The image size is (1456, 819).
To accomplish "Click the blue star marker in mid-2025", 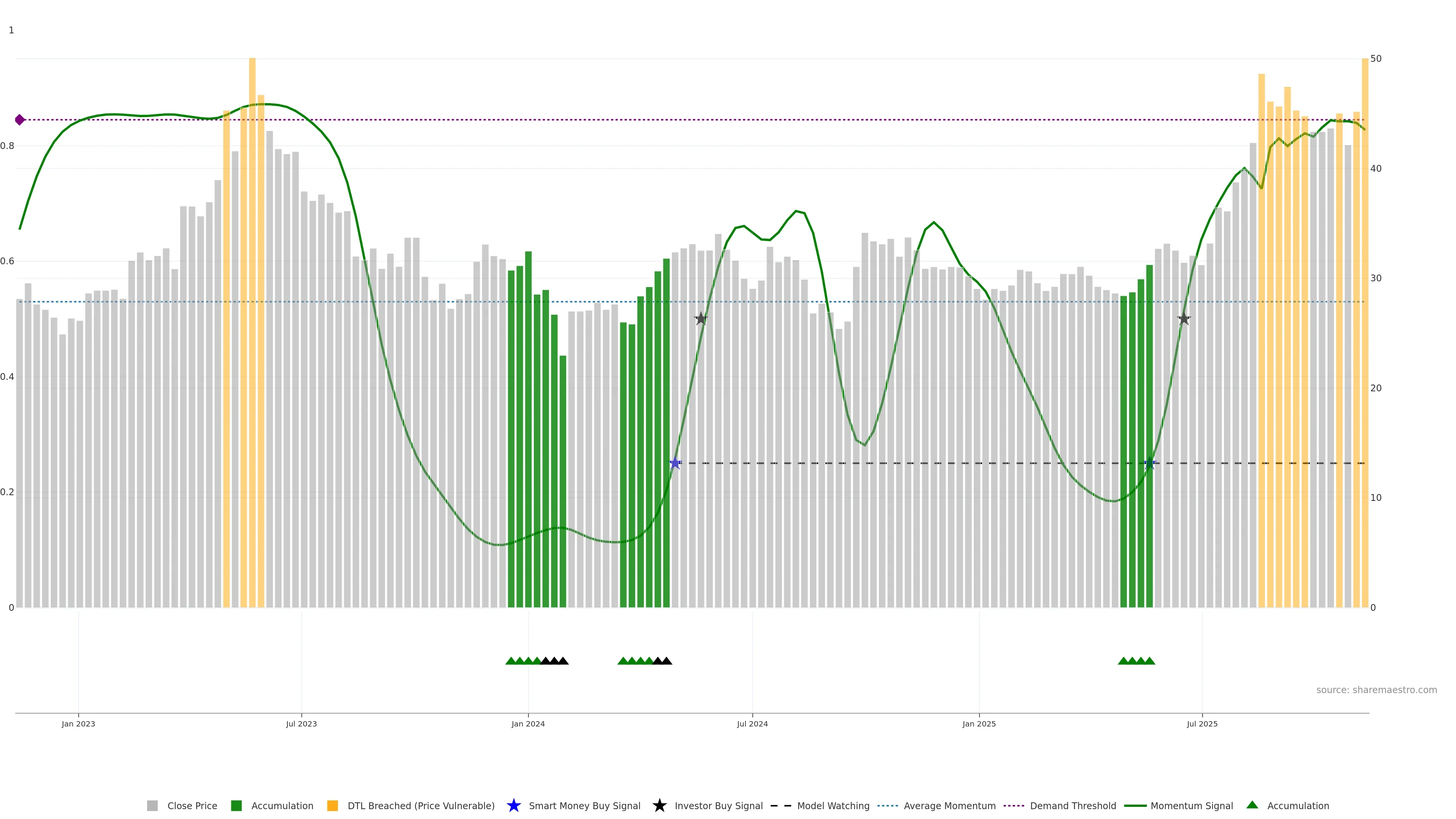I will [x=1150, y=463].
